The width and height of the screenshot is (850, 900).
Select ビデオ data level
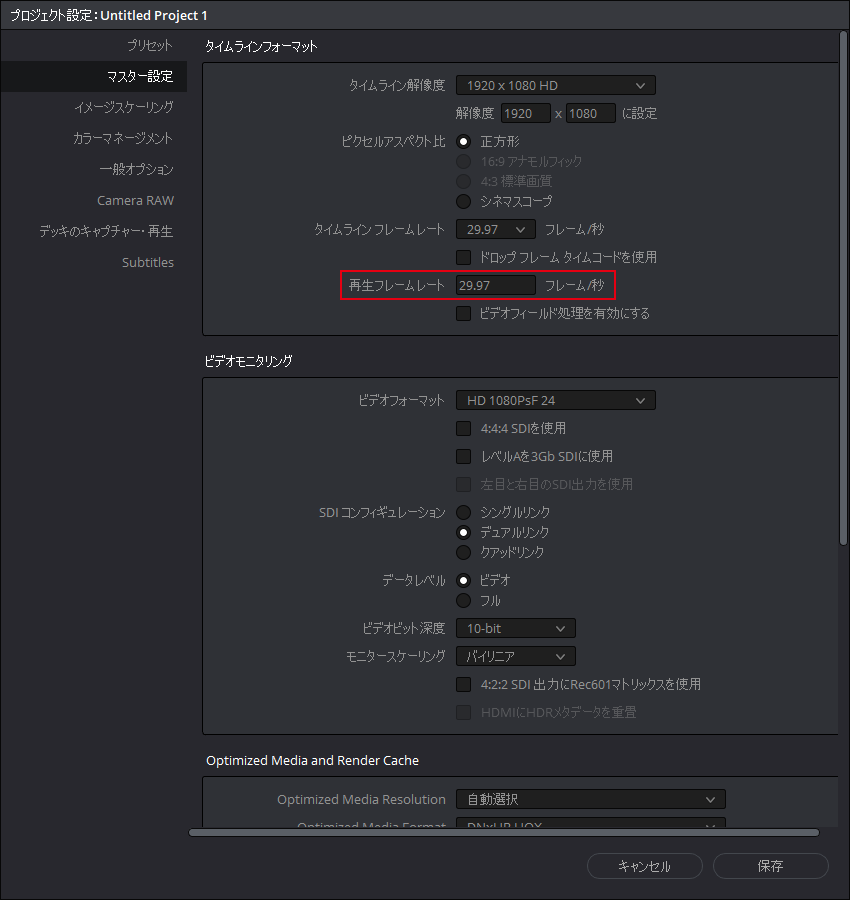463,581
